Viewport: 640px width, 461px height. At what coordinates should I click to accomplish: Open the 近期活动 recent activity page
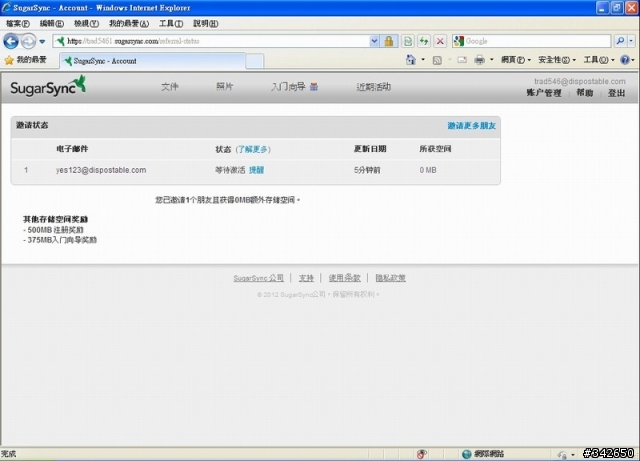373,87
